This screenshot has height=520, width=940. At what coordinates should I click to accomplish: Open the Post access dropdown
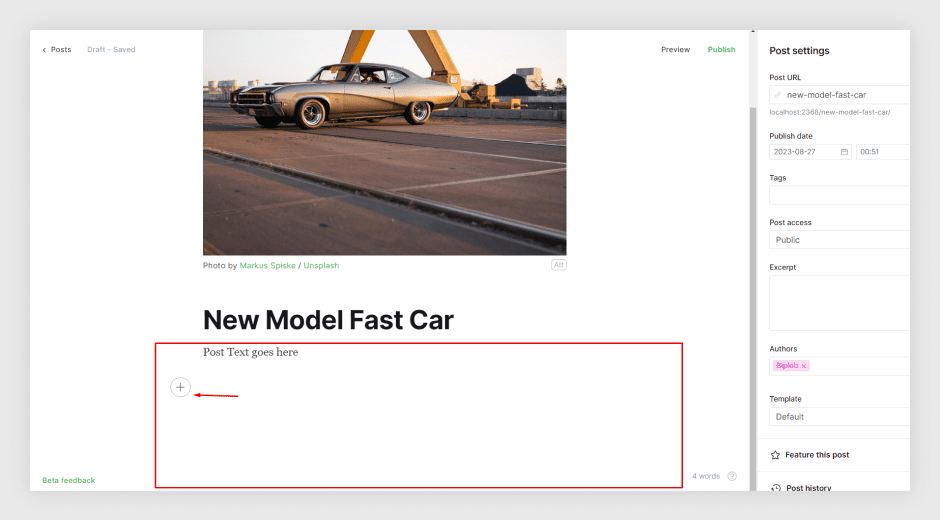click(839, 240)
